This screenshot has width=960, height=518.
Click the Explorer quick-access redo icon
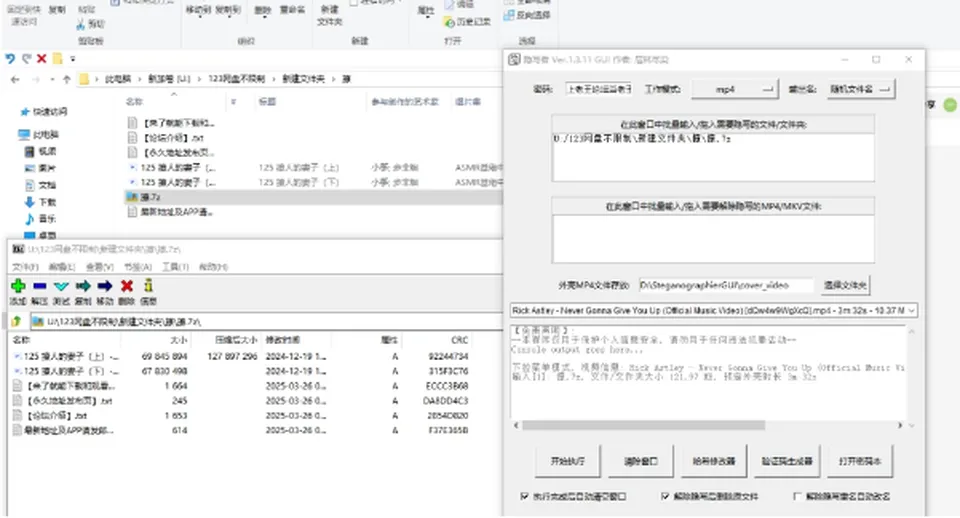click(x=26, y=59)
